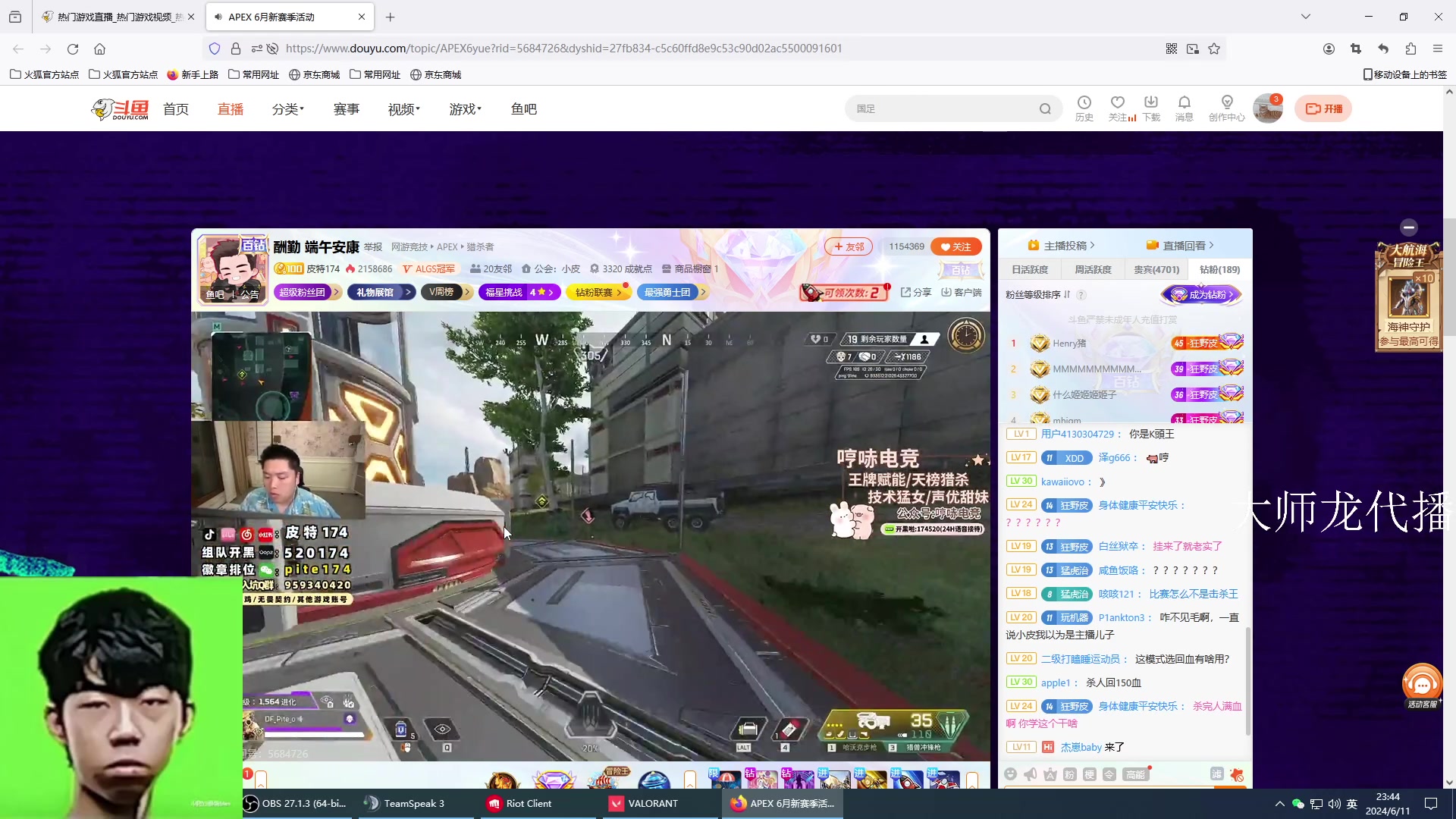Click the +友邻 button
Viewport: 1456px width, 819px height.
[x=849, y=246]
